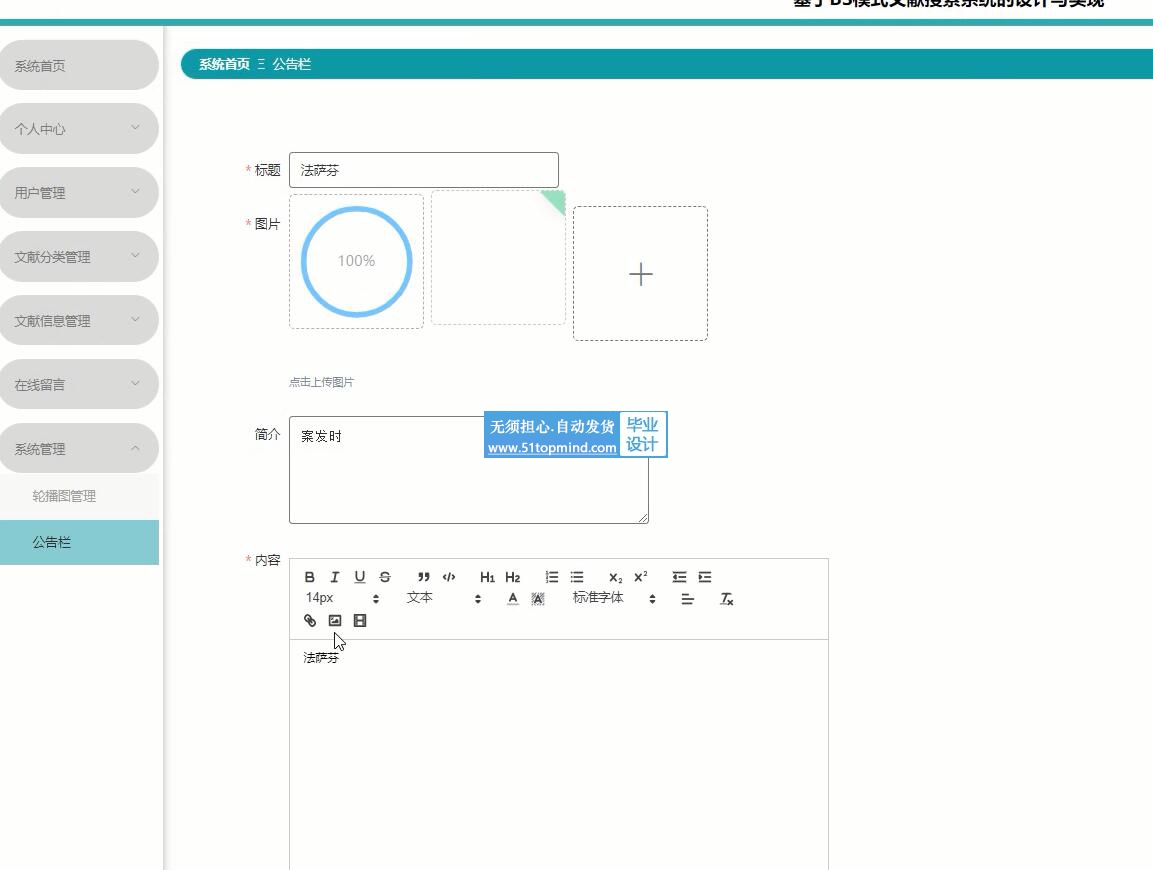1153x870 pixels.
Task: Pick a text color in the editor
Action: 513,599
